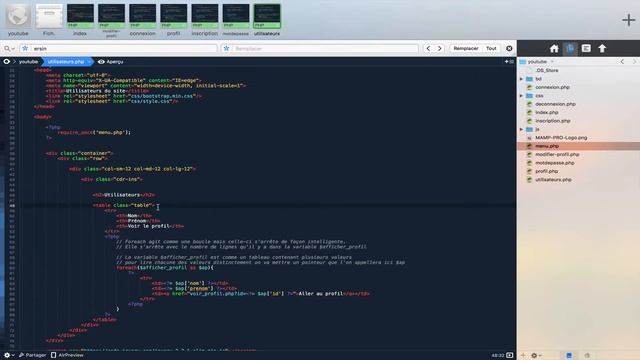Go back in sidebar file browser
The width and height of the screenshot is (640, 360).
[622, 62]
